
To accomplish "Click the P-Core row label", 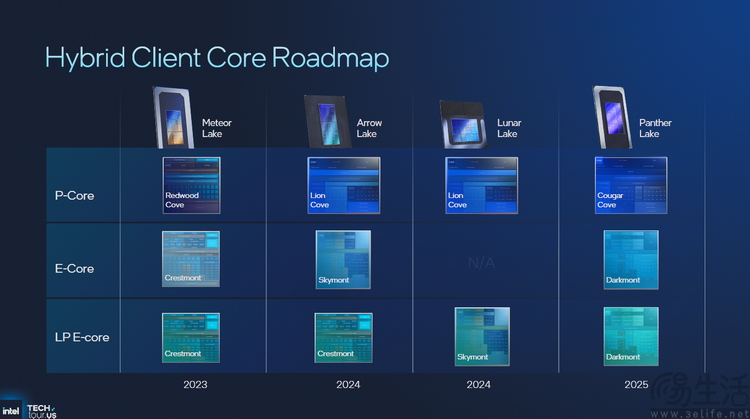I will [x=74, y=195].
